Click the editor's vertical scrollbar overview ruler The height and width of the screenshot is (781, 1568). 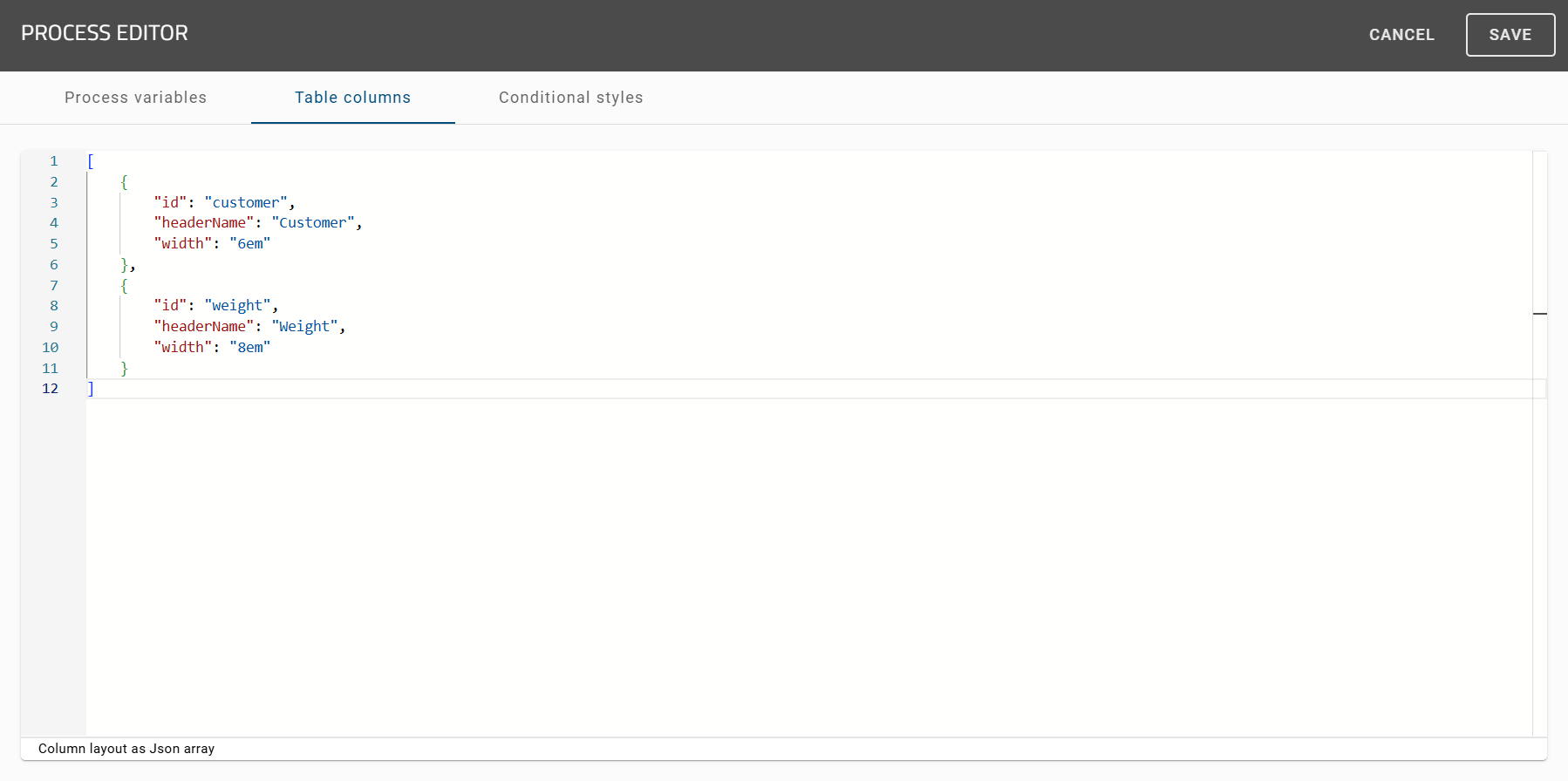(1540, 444)
